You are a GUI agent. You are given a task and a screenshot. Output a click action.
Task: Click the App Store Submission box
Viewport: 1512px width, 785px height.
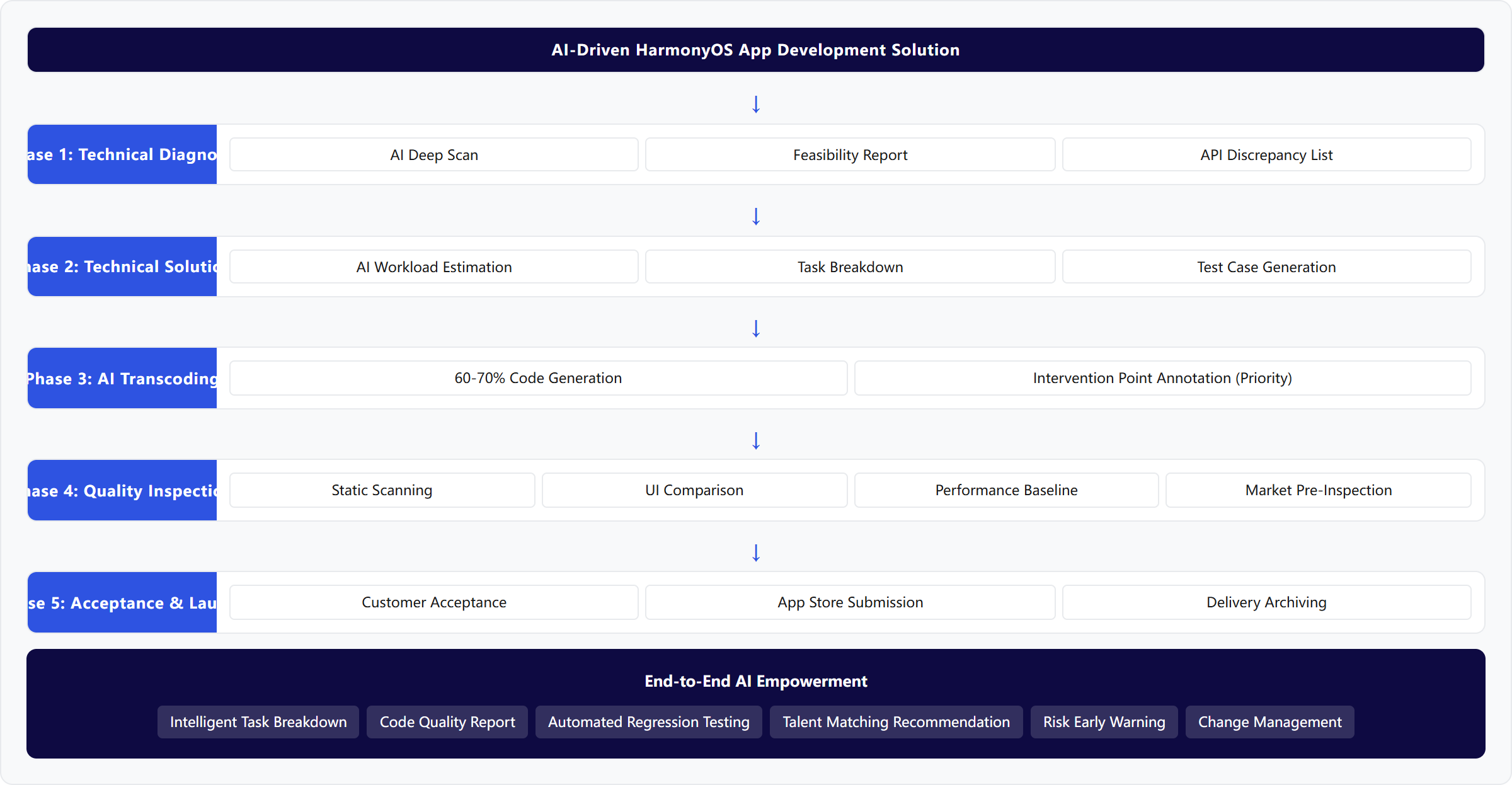850,602
